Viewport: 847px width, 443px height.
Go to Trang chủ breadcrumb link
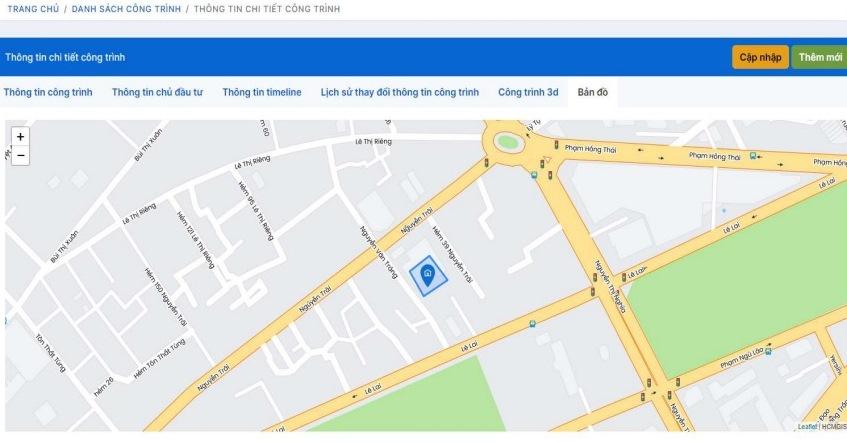33,8
